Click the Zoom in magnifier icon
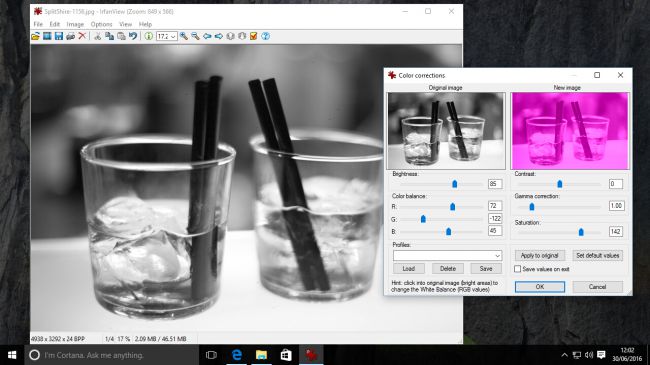 [184, 36]
